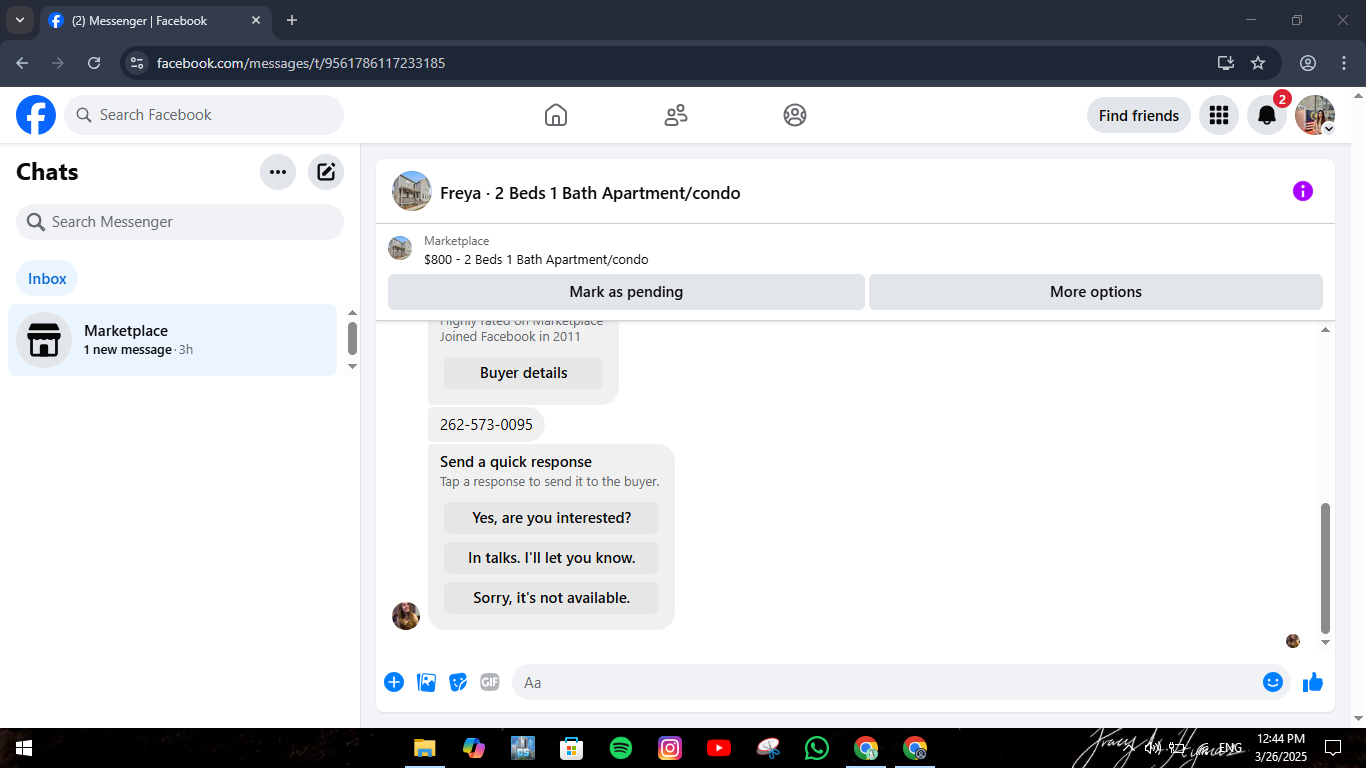
Task: Click the 'Chats' heading
Action: click(47, 172)
